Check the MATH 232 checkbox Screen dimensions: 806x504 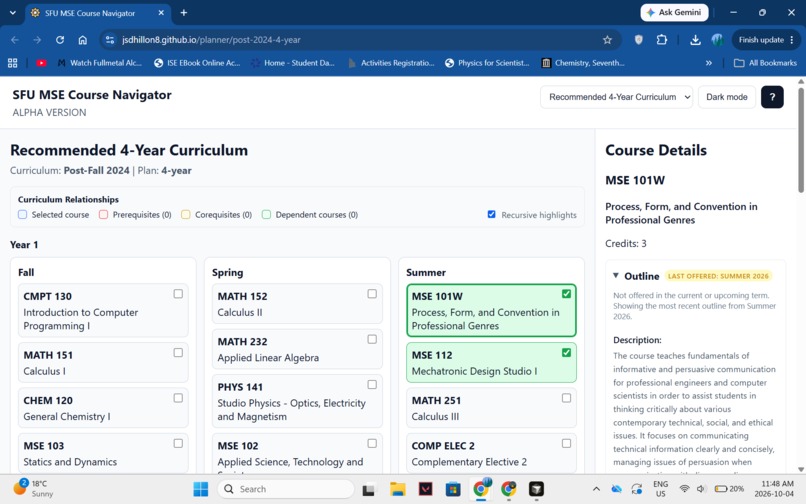[372, 339]
